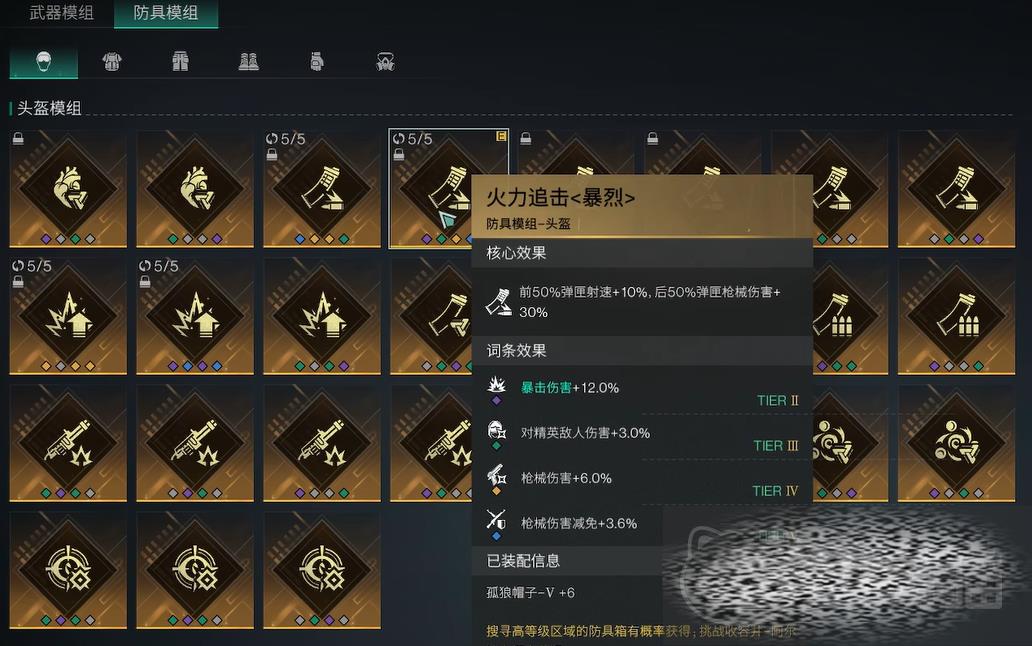Click lock icon on first heart module
The width and height of the screenshot is (1032, 646).
18,138
